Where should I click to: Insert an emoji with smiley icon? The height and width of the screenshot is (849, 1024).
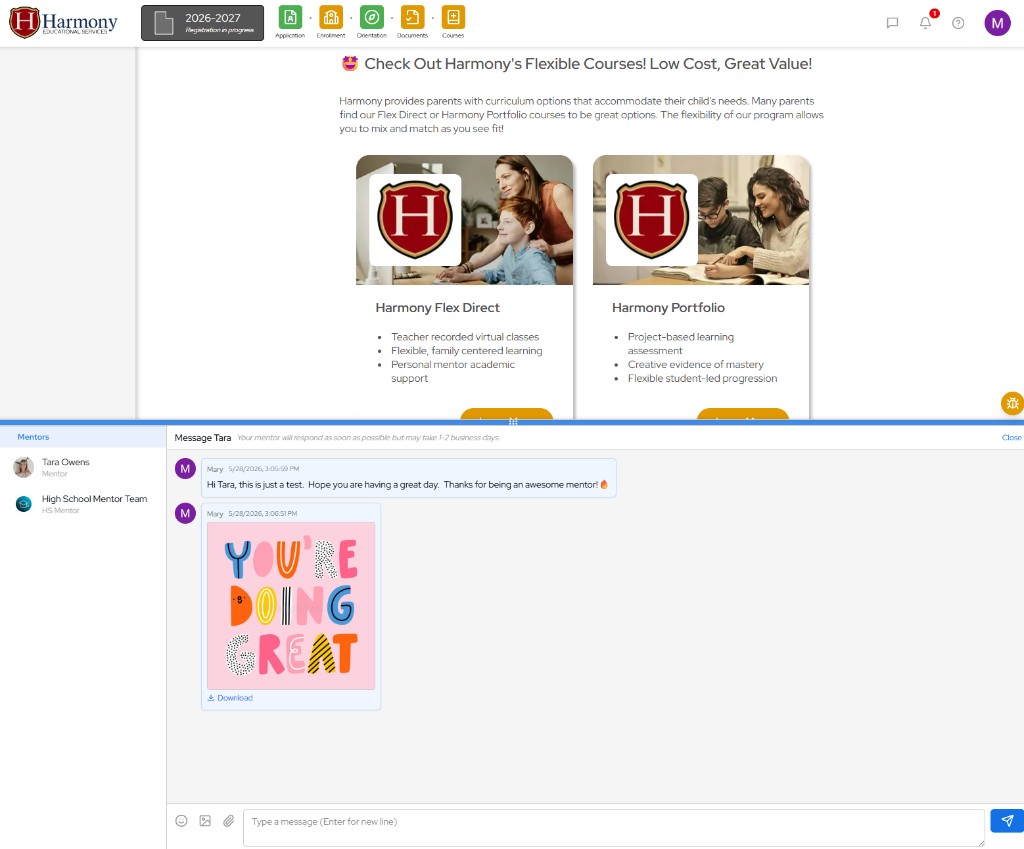tap(182, 821)
